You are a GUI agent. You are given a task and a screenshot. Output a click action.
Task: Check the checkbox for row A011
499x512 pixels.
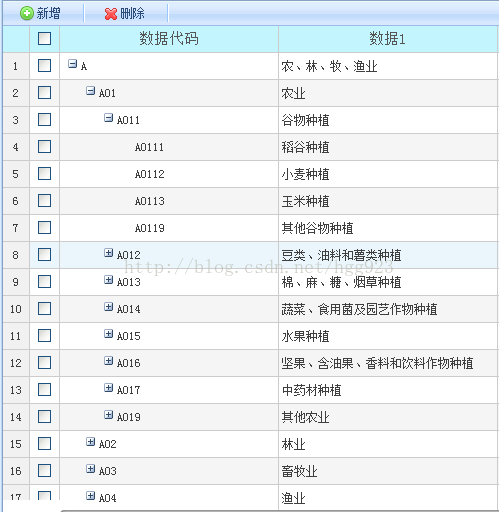[x=44, y=120]
